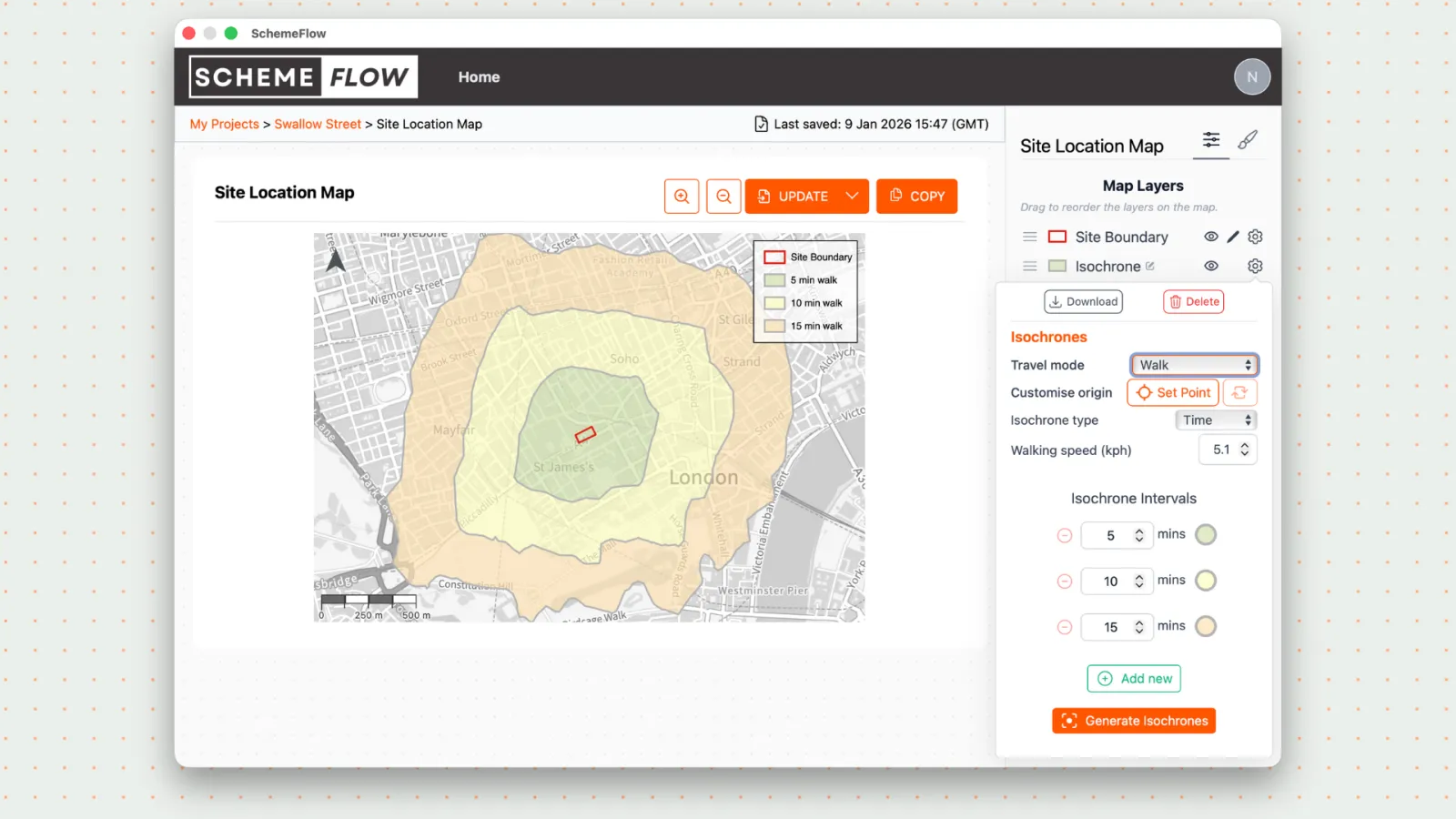Viewport: 1456px width, 819px height.
Task: Click the 10 min walk legend entry
Action: point(804,303)
